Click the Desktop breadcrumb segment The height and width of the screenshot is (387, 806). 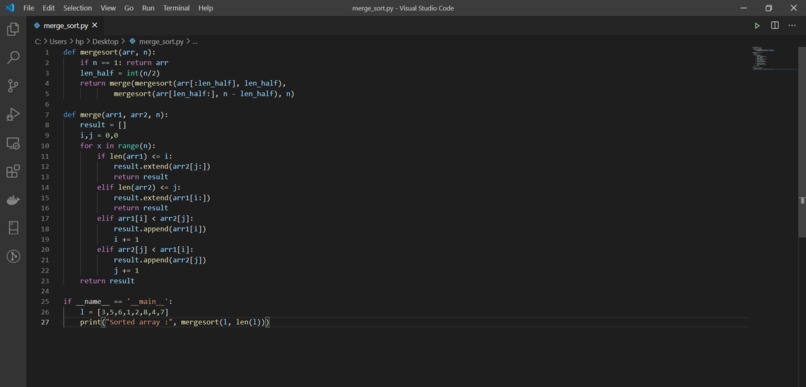click(x=105, y=42)
